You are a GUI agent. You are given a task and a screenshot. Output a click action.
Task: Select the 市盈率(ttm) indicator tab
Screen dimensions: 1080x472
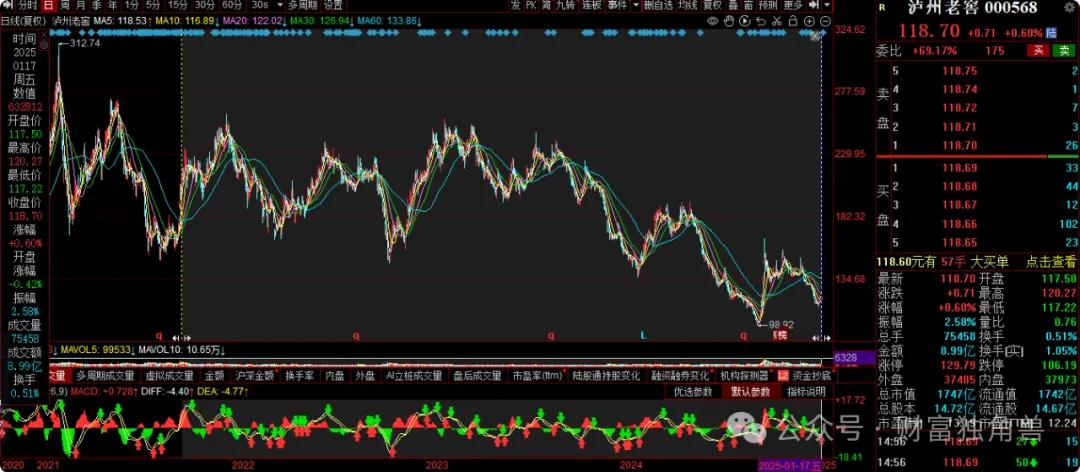pyautogui.click(x=538, y=376)
